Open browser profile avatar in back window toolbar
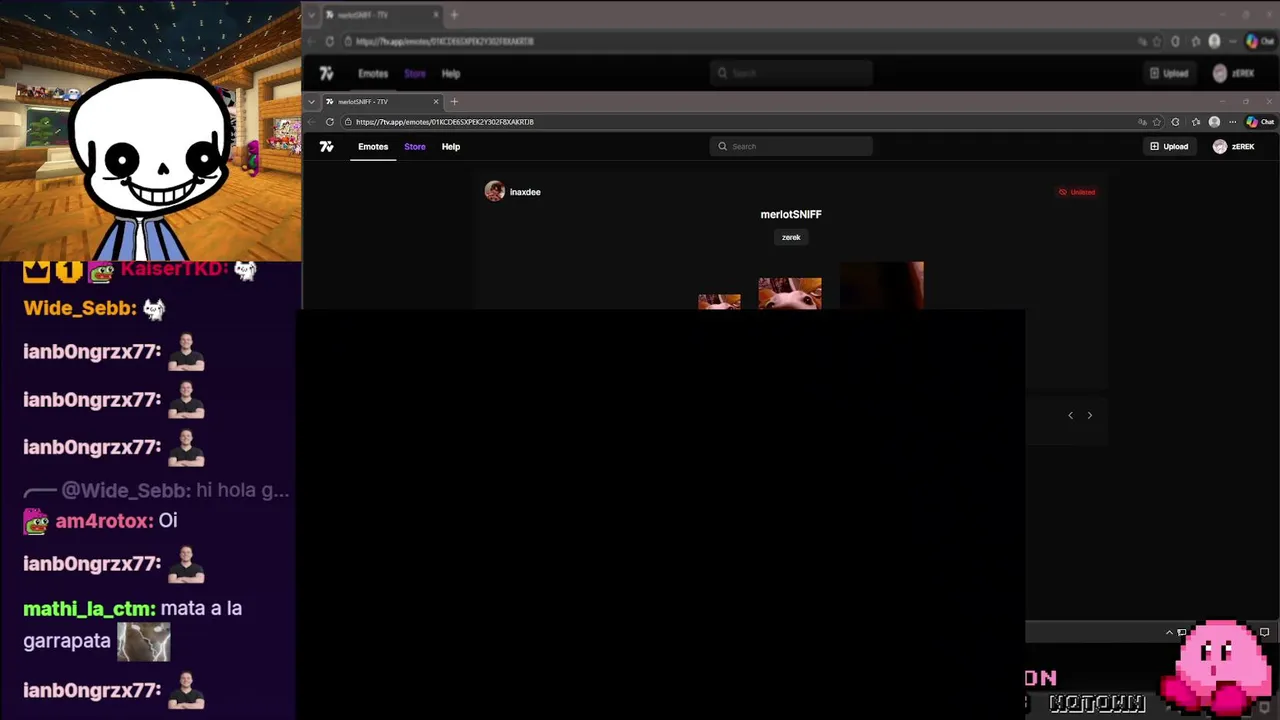The height and width of the screenshot is (720, 1280). (x=1214, y=42)
